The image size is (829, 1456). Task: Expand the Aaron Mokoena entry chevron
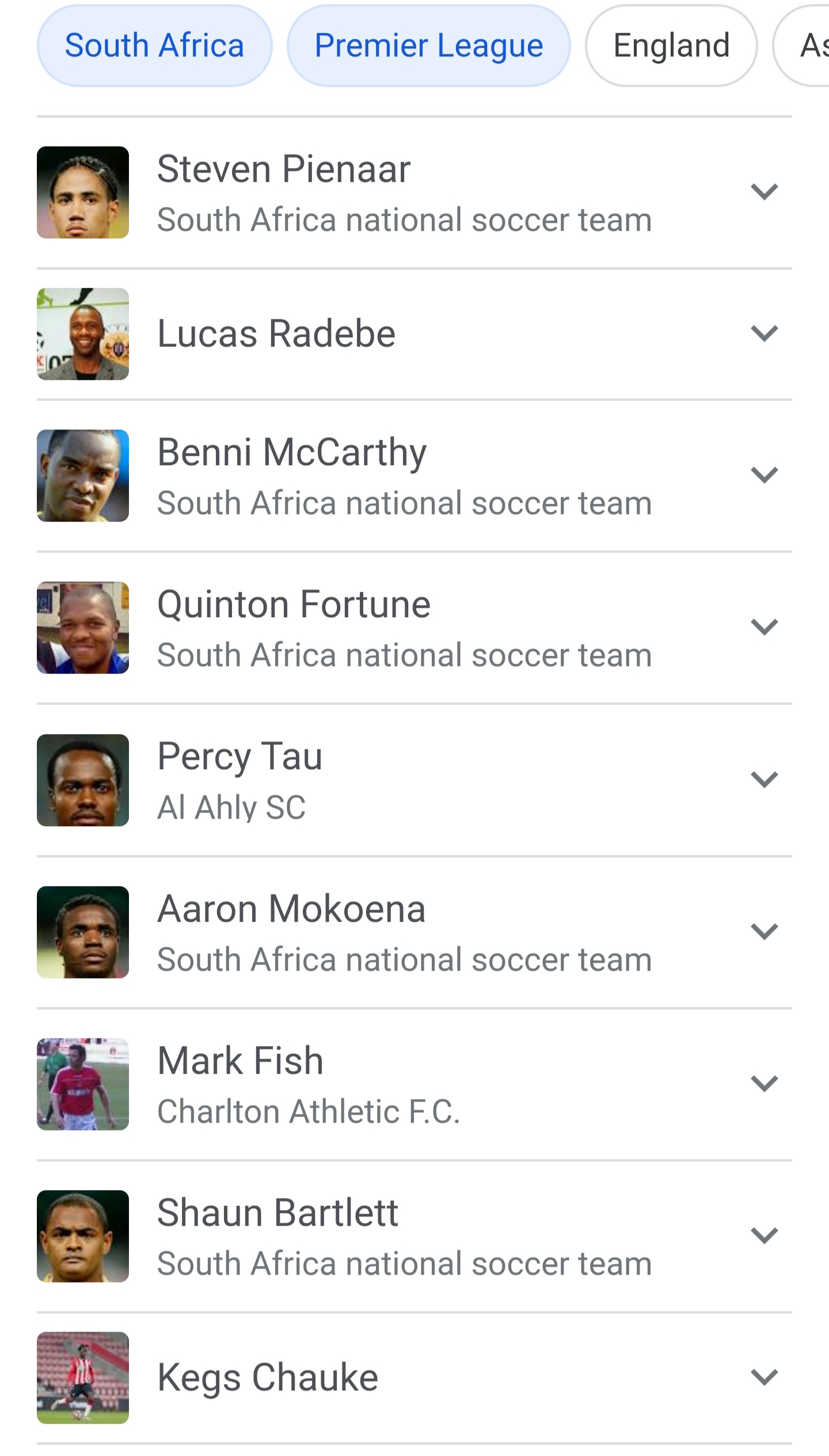pyautogui.click(x=764, y=932)
